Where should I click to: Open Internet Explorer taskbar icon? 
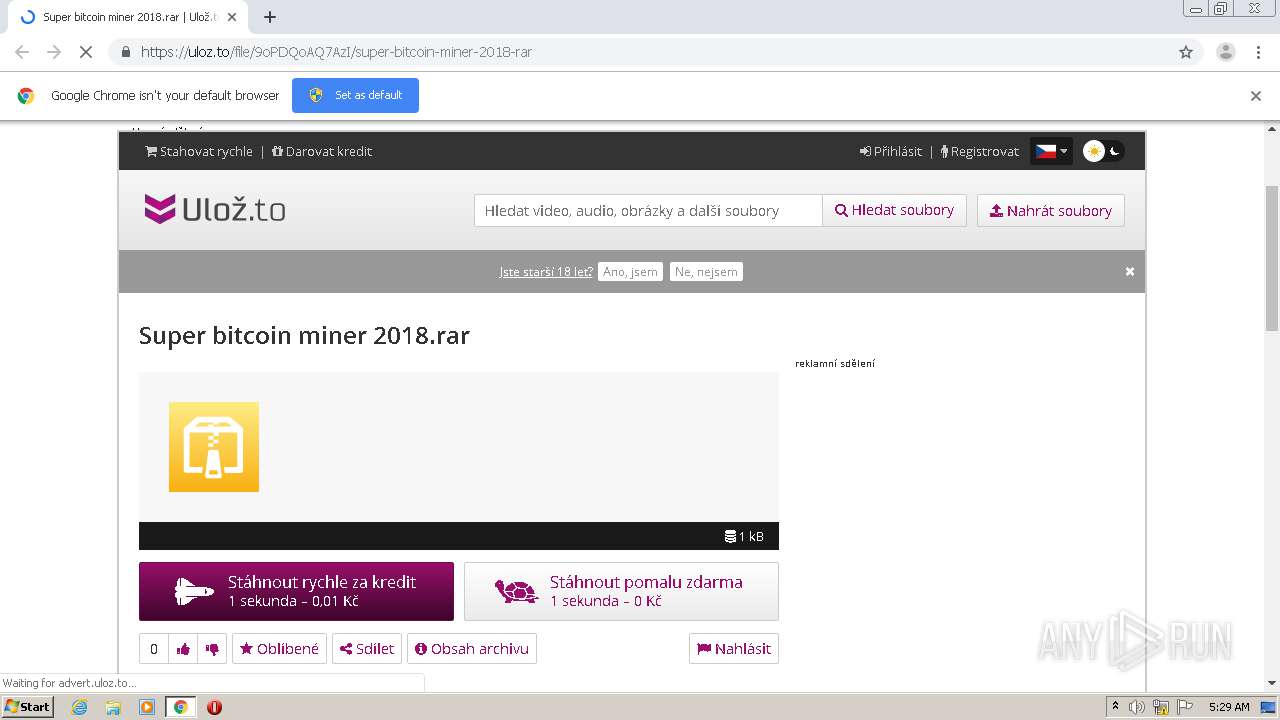[80, 707]
